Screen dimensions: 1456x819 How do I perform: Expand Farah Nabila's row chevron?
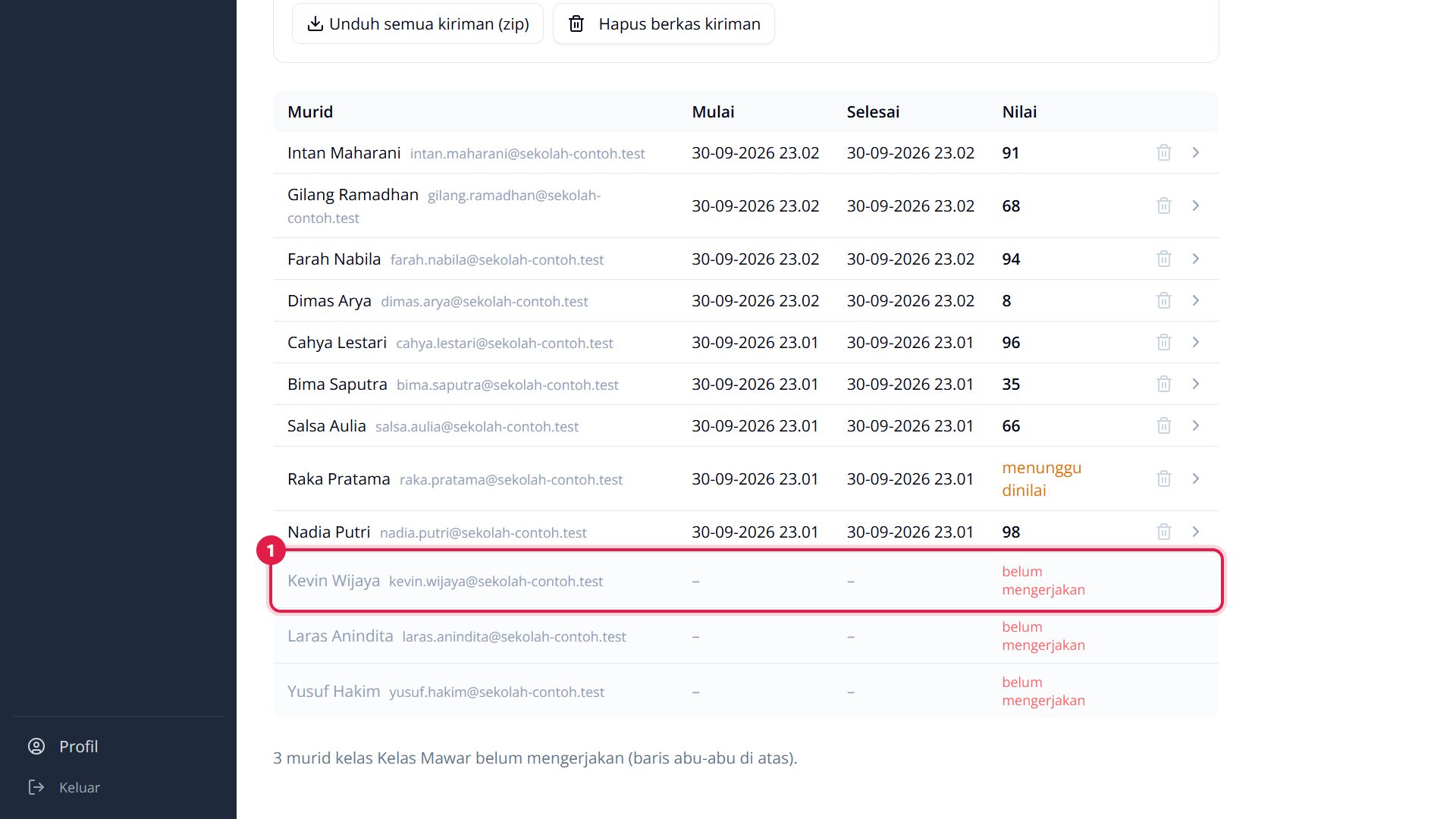click(1196, 259)
